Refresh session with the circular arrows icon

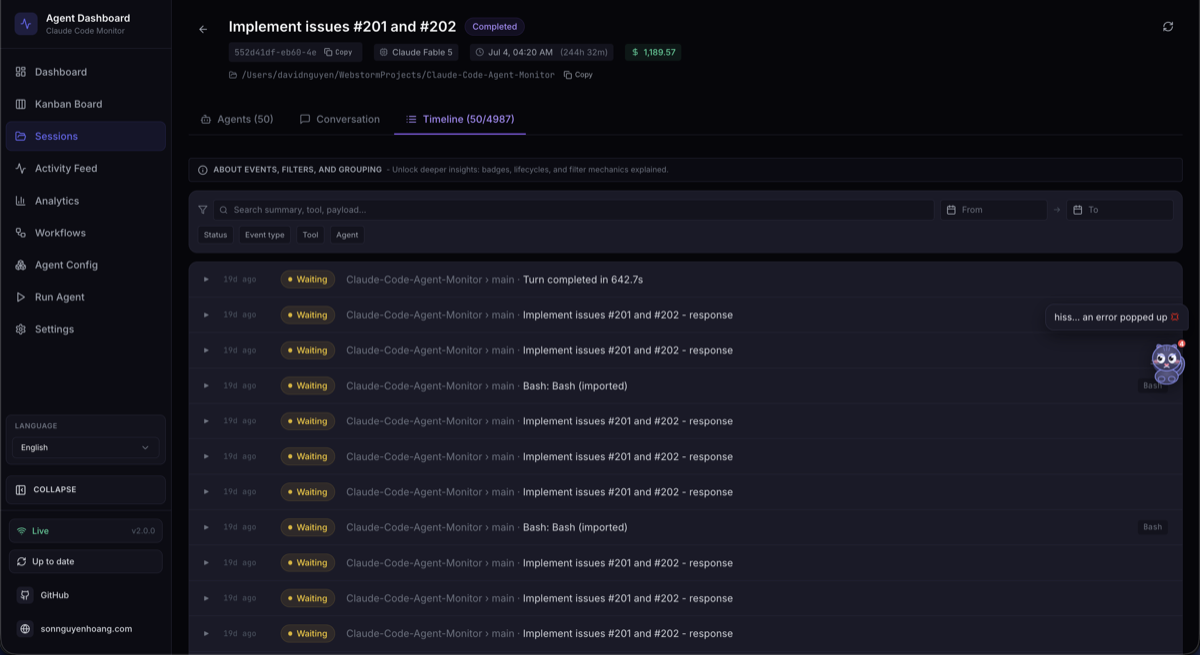1168,27
